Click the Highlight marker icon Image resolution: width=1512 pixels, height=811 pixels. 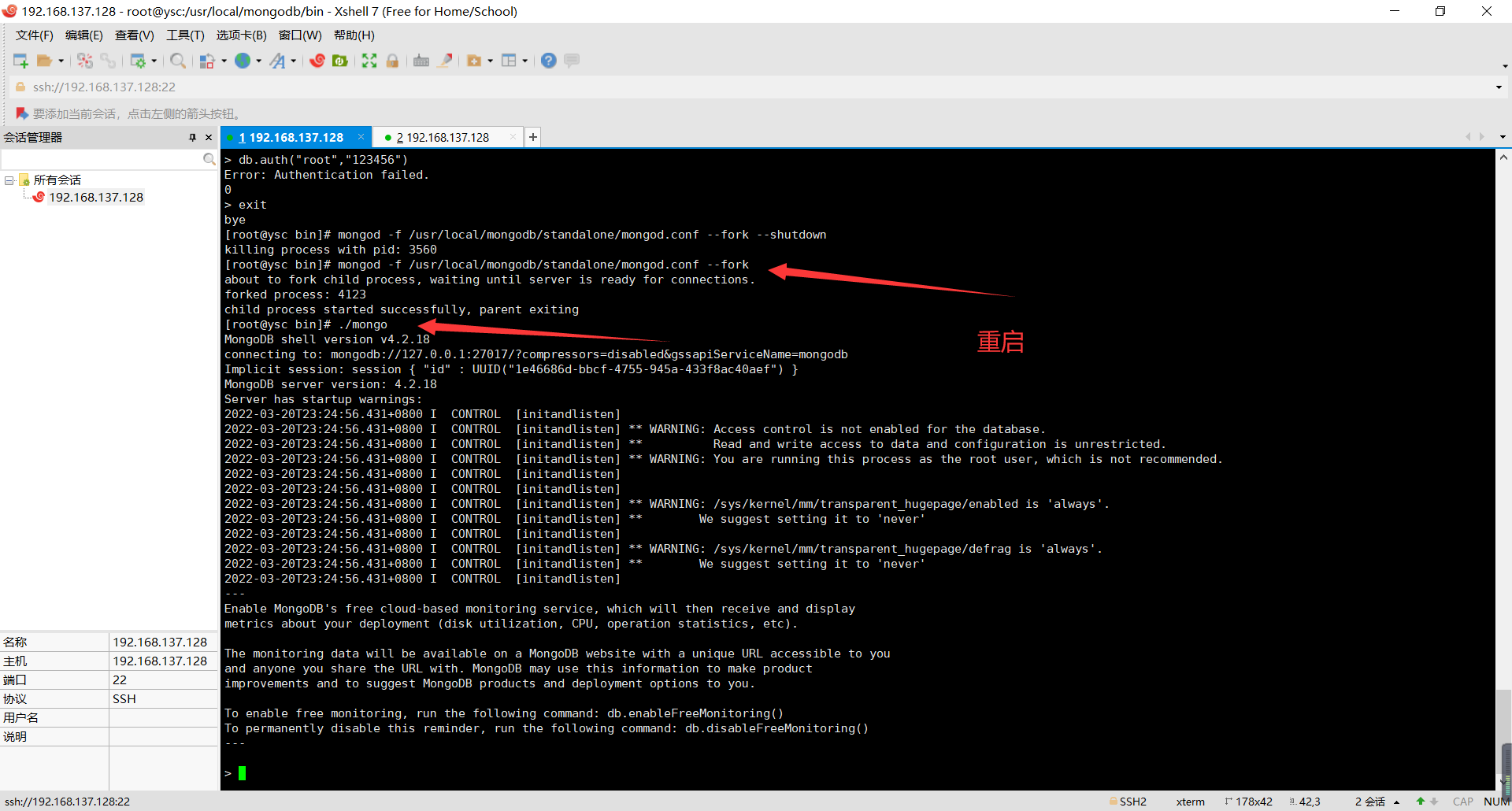click(x=445, y=61)
